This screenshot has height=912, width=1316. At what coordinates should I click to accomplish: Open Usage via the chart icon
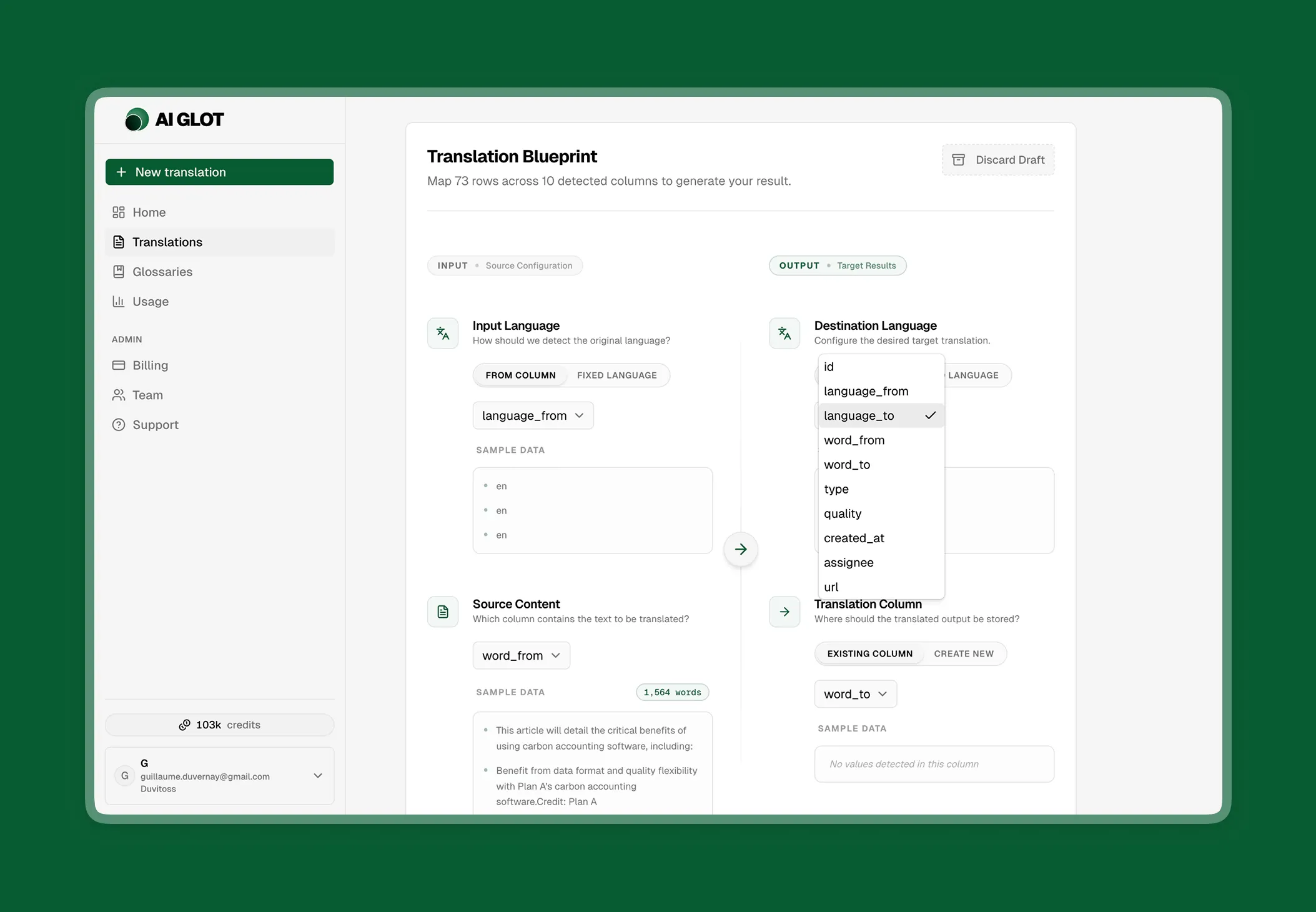coord(119,301)
